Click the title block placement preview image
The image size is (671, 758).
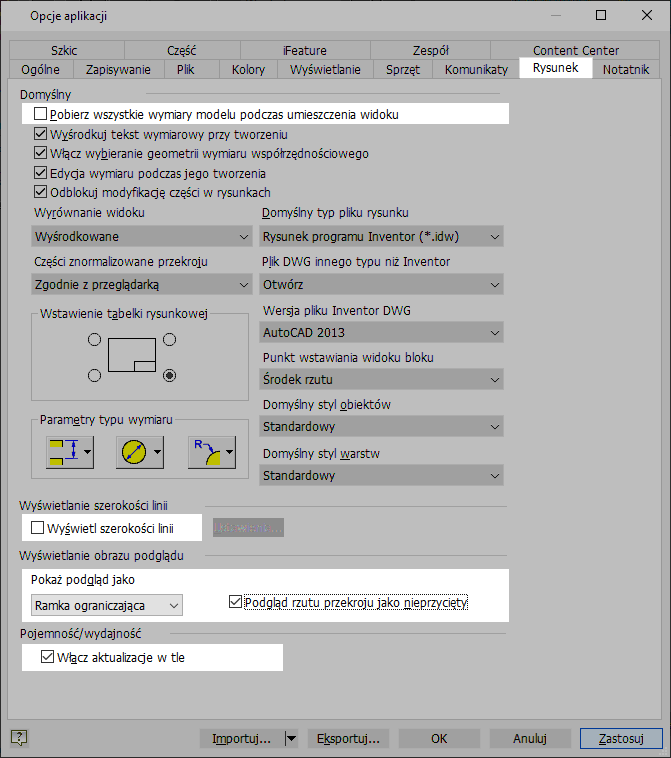point(132,355)
